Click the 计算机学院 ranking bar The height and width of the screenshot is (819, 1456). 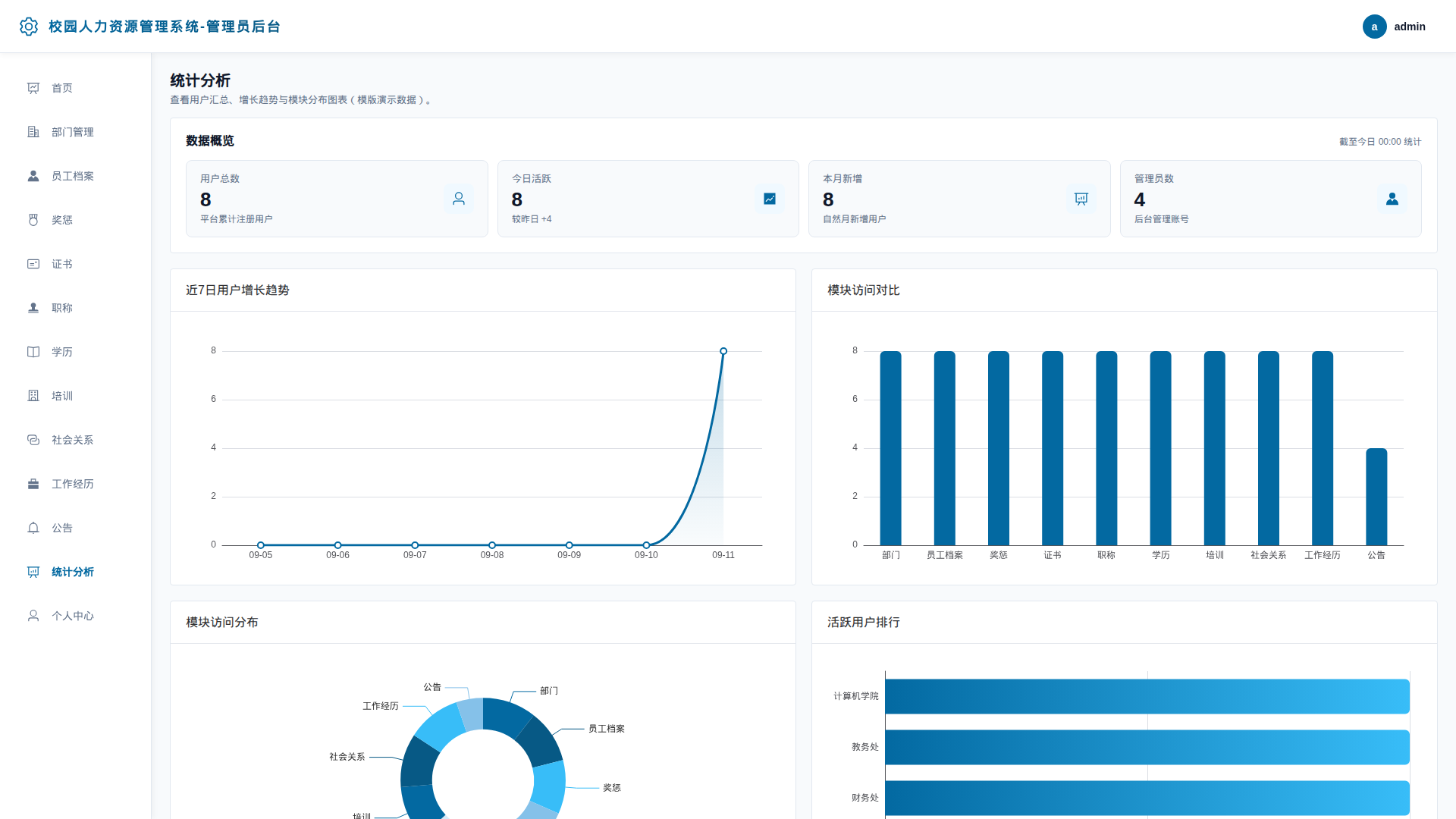pyautogui.click(x=1147, y=696)
